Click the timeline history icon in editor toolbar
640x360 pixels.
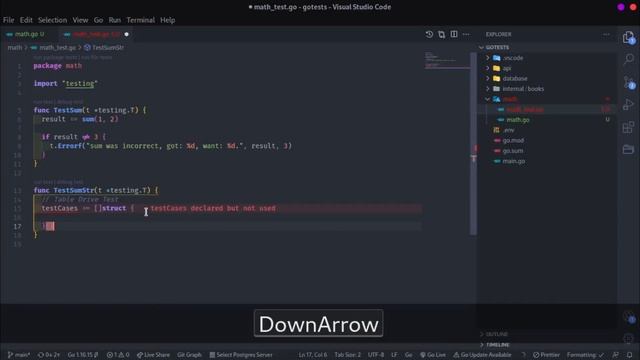[x=429, y=34]
